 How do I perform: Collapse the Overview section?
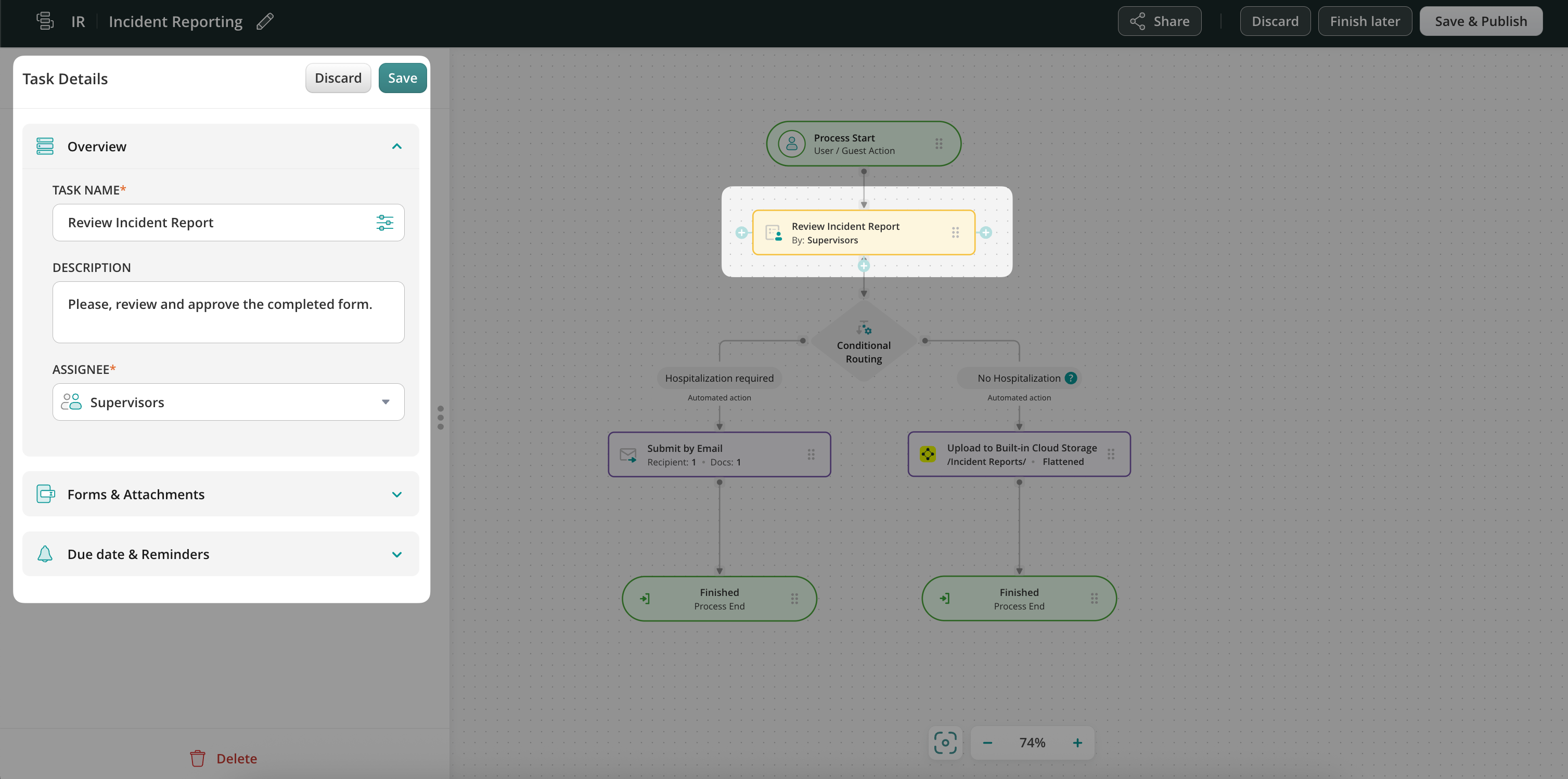tap(397, 147)
